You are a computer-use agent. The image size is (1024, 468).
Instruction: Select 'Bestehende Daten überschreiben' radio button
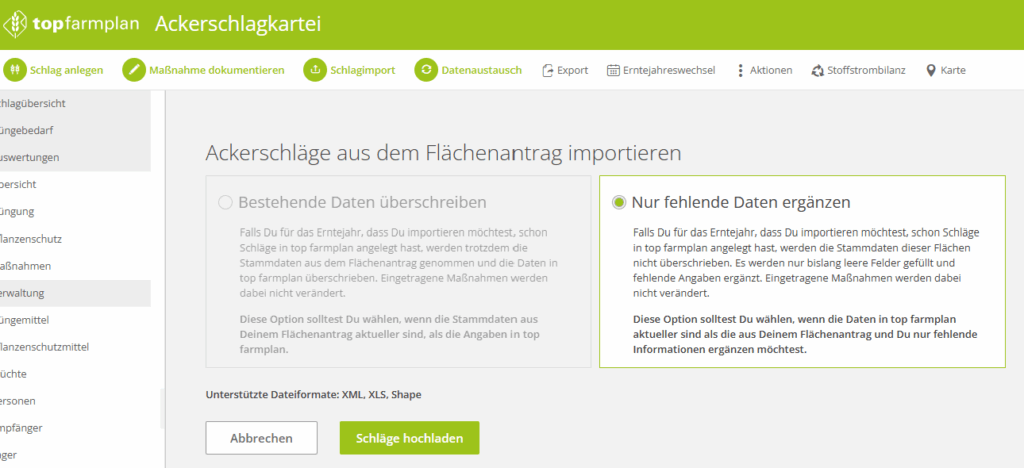coord(225,202)
